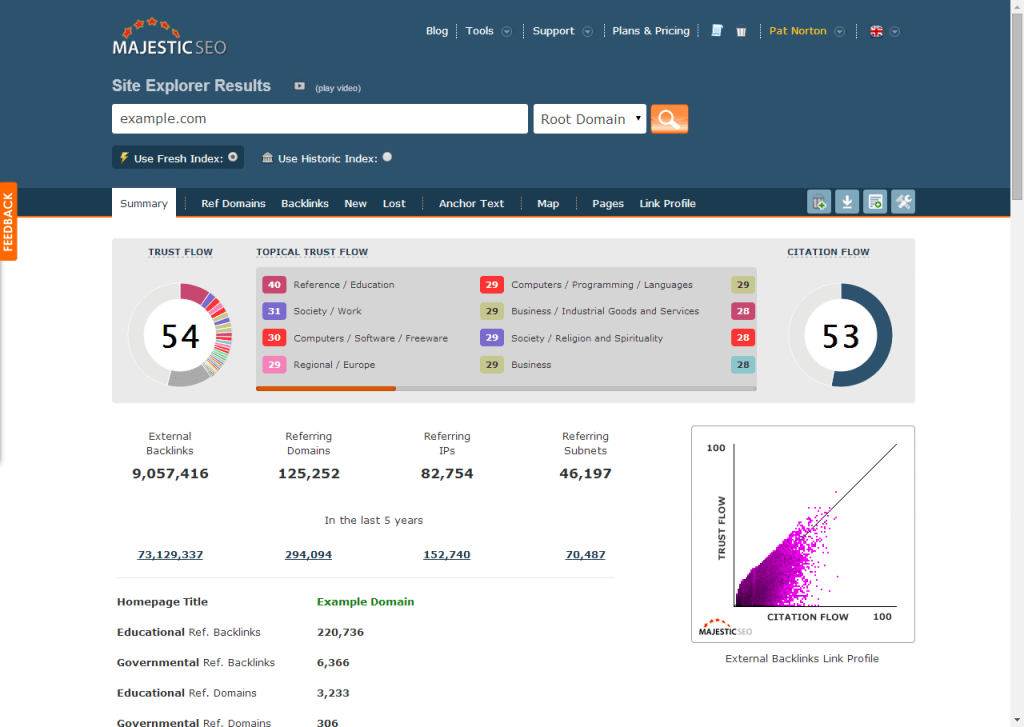Expand the Tools menu arrow
The width and height of the screenshot is (1024, 727).
[507, 31]
